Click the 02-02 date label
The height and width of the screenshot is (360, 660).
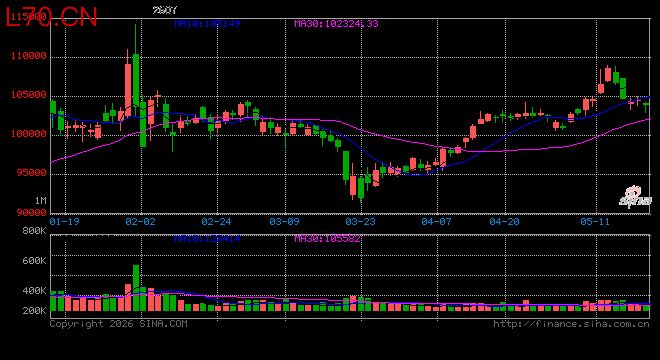coord(141,221)
